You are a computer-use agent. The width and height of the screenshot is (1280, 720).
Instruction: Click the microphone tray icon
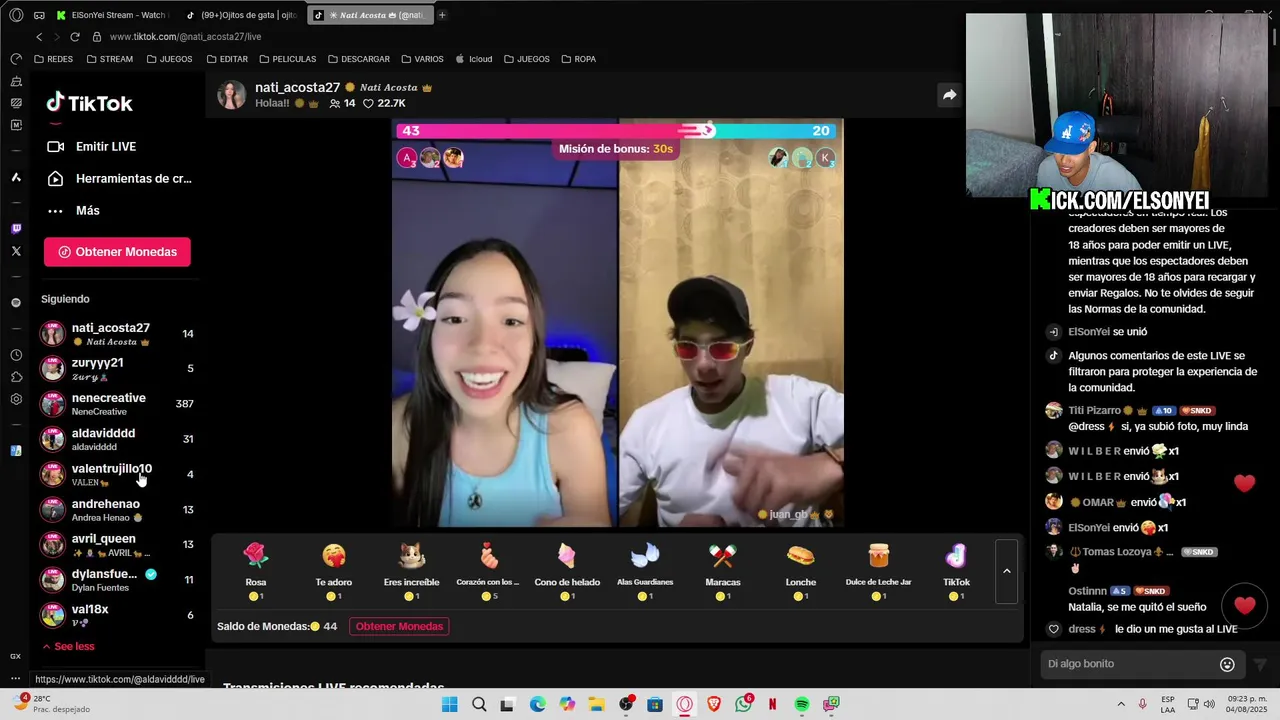[1142, 704]
